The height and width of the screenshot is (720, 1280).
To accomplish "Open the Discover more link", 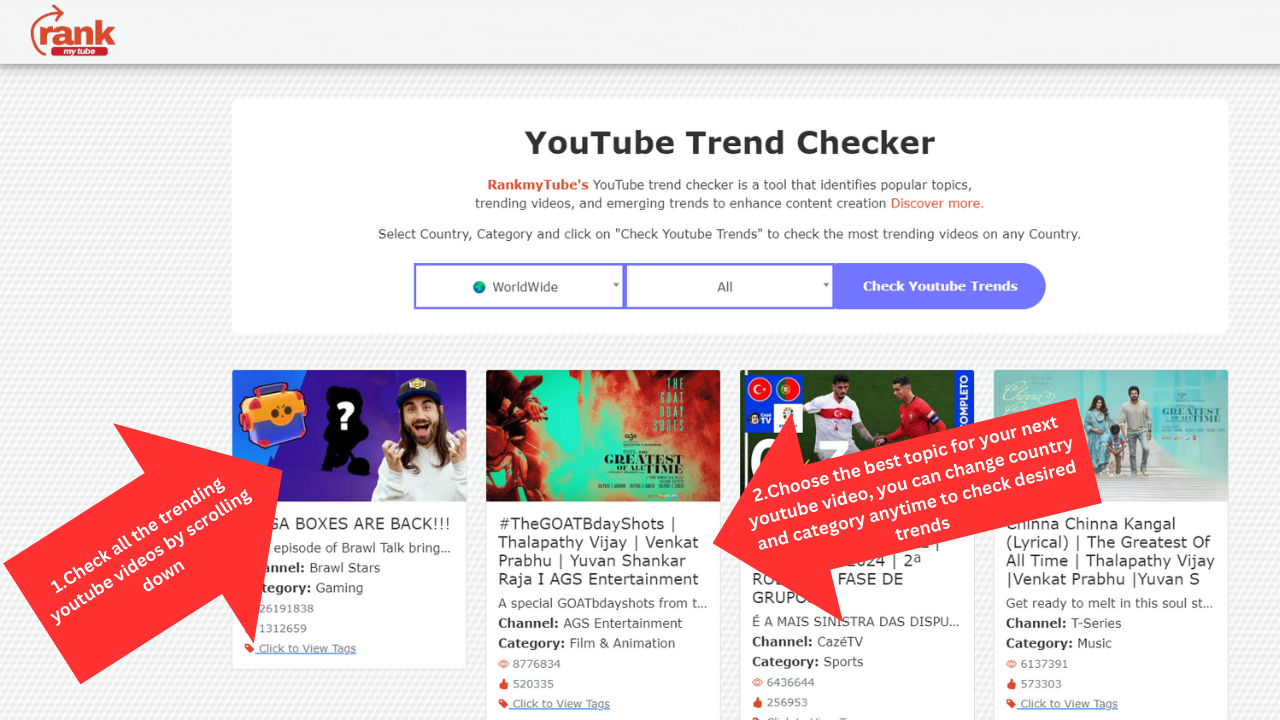I will [x=937, y=203].
